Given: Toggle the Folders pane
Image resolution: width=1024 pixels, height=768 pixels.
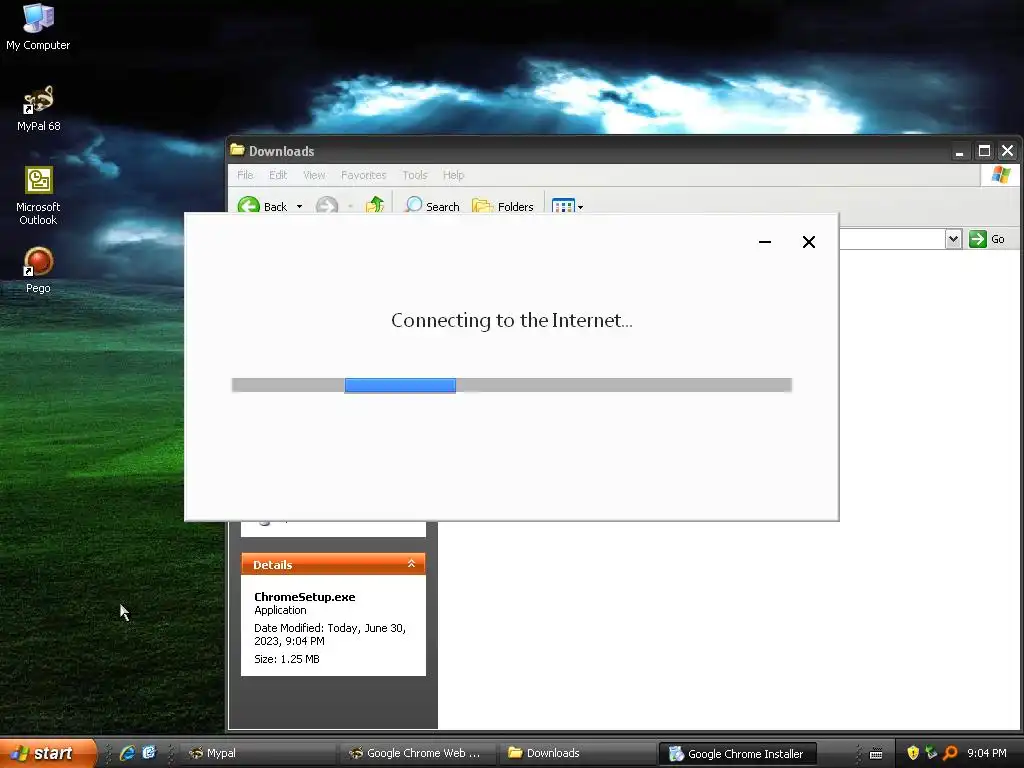Looking at the screenshot, I should click(503, 206).
